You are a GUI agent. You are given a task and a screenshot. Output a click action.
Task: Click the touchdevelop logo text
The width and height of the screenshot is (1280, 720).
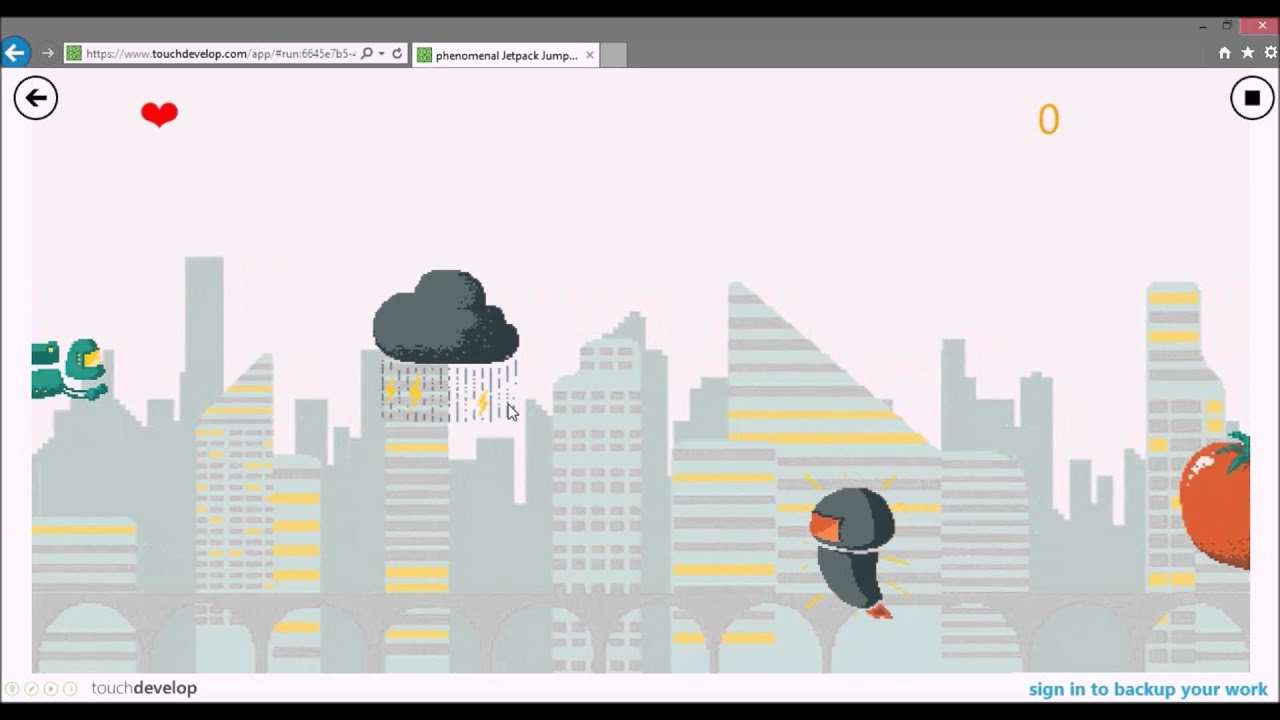coord(144,688)
